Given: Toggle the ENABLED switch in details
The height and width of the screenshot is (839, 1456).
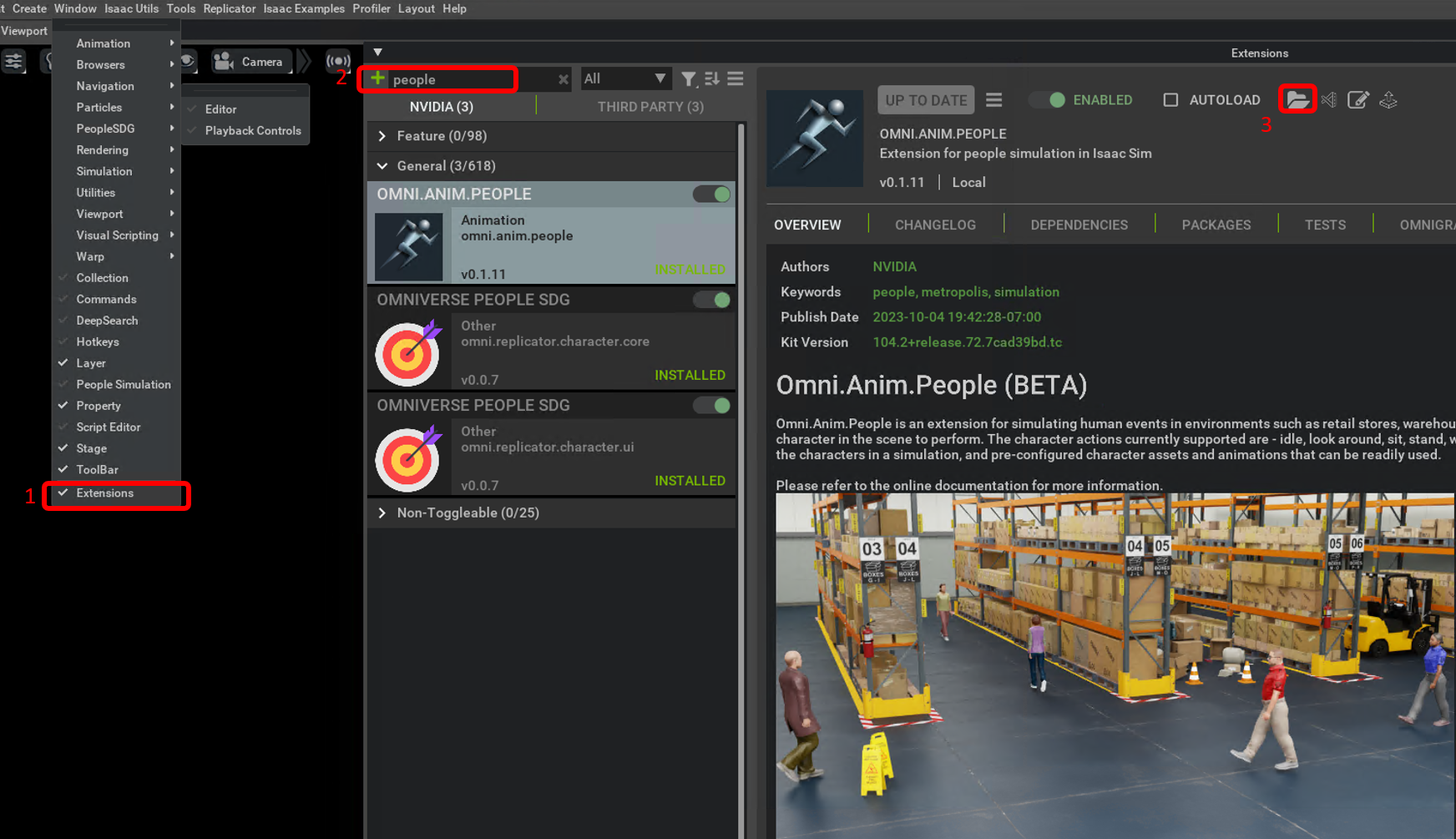Looking at the screenshot, I should tap(1048, 100).
